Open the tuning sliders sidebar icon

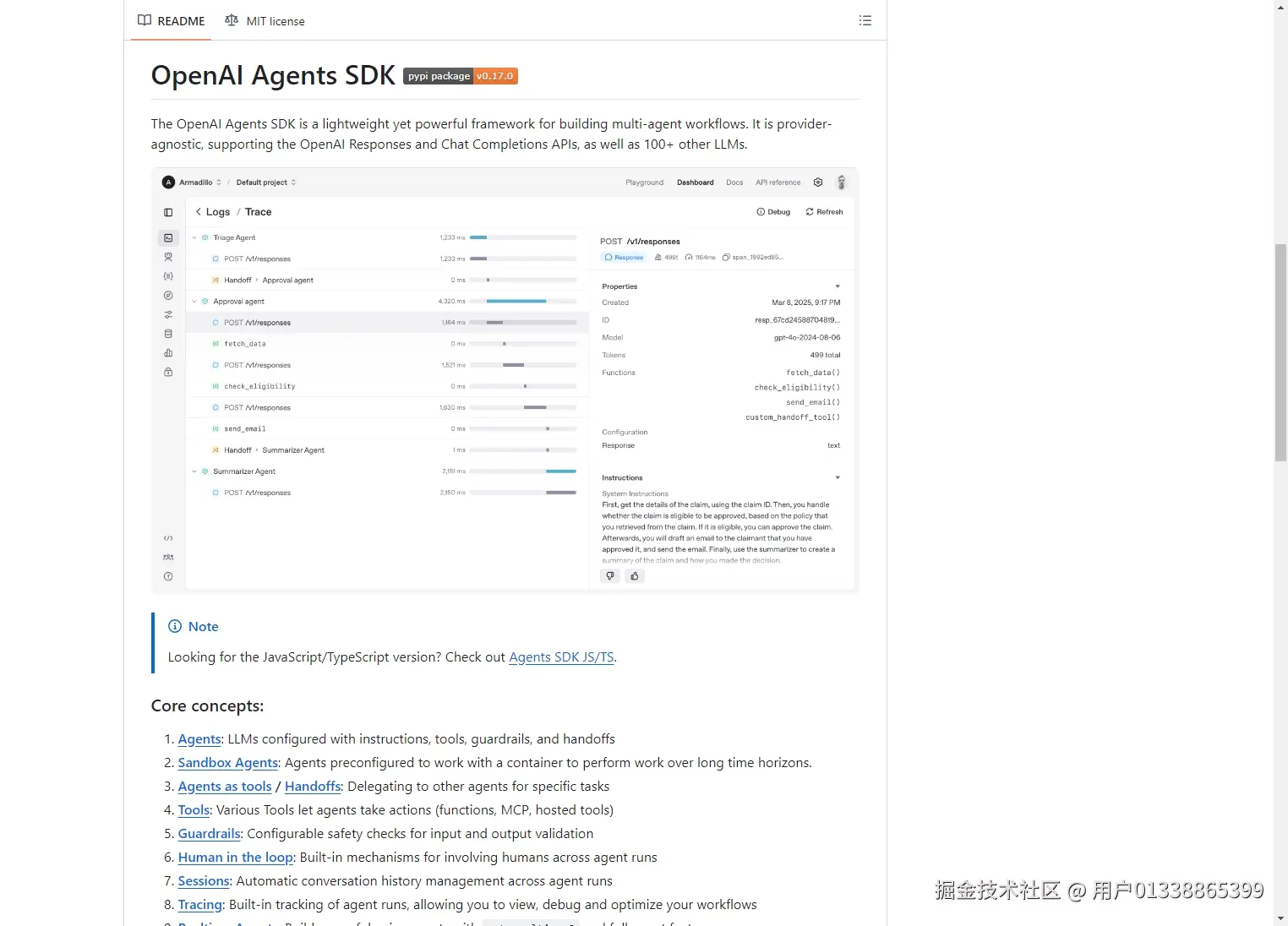pos(168,314)
